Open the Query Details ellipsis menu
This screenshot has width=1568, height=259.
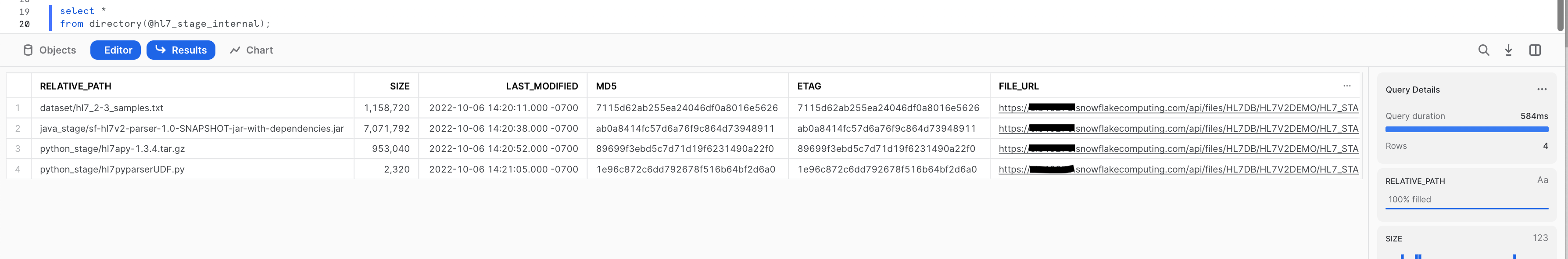click(x=1541, y=90)
